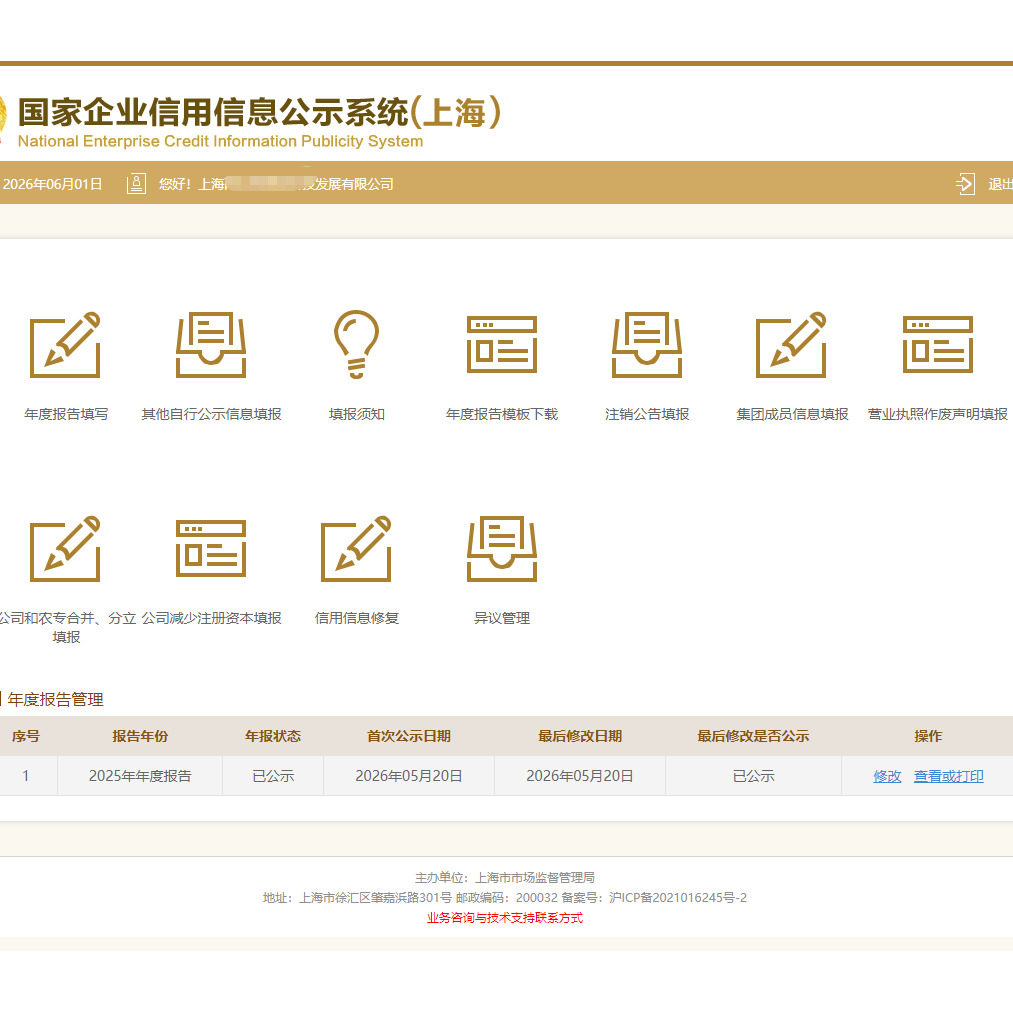Click the date 2026年06月01日 in header bar
The image size is (1013, 1013).
(52, 184)
